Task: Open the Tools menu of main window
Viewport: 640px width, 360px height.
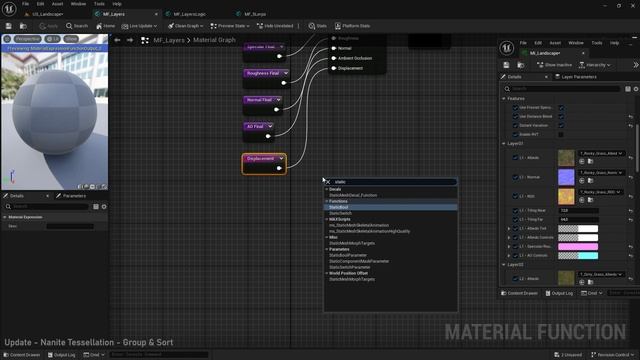Action: pyautogui.click(x=99, y=4)
